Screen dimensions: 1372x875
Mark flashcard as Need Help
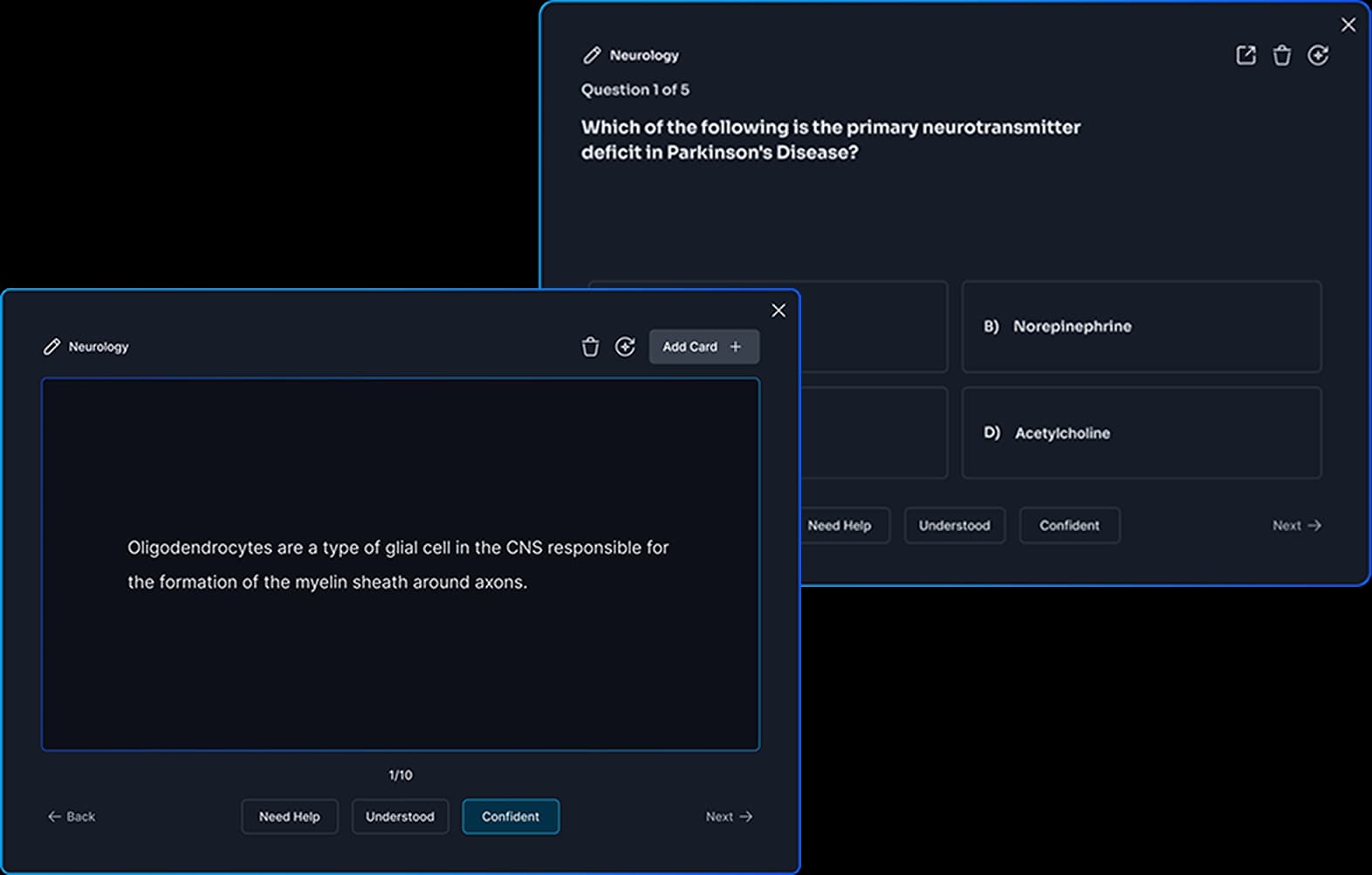tap(290, 816)
